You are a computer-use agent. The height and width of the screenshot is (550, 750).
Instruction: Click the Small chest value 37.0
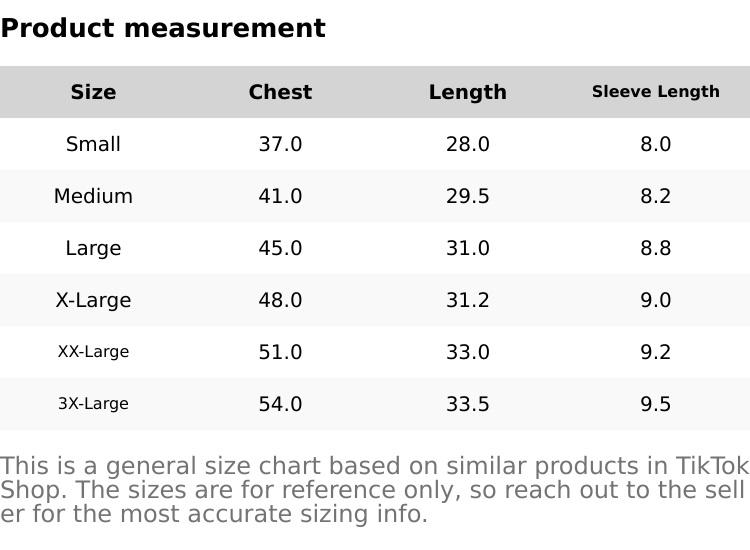tap(280, 144)
